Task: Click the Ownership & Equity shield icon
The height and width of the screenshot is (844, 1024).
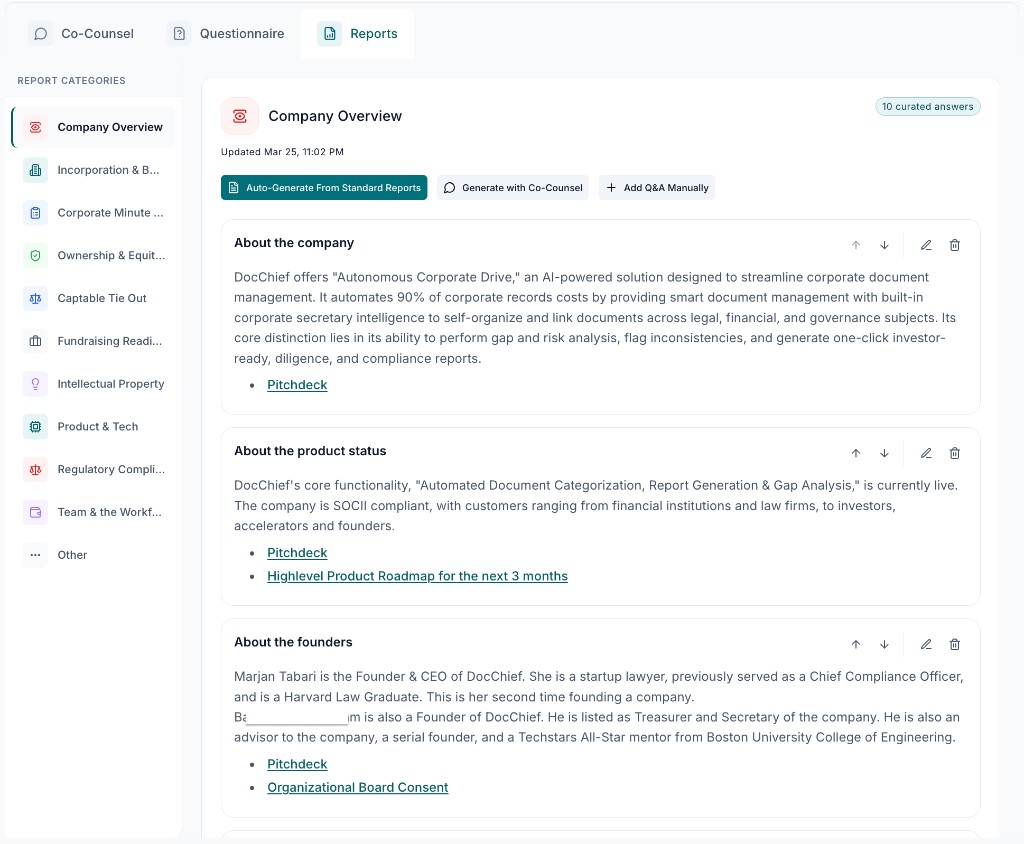Action: [36, 256]
